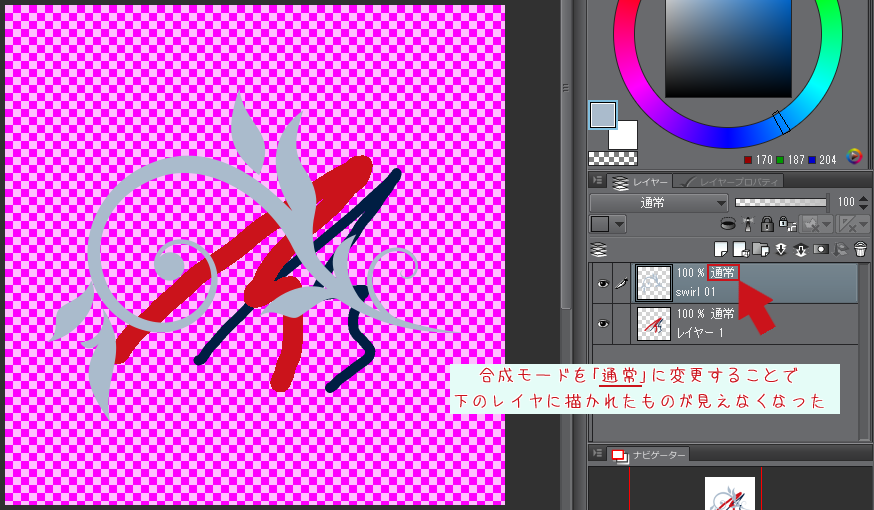Viewport: 874px width, 510px height.
Task: Click the 100 % 通常 text on レイヤー 1
Action: click(705, 314)
